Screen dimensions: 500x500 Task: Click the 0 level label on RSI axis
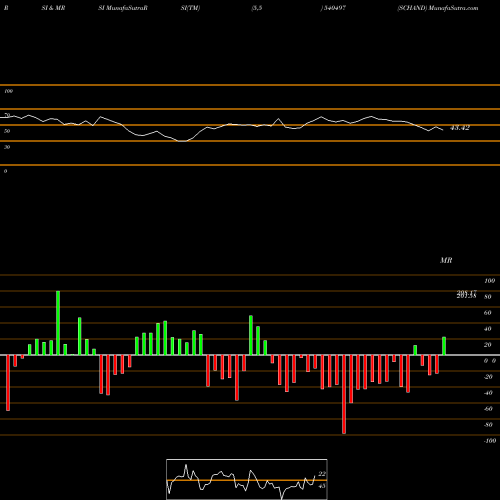5,171
